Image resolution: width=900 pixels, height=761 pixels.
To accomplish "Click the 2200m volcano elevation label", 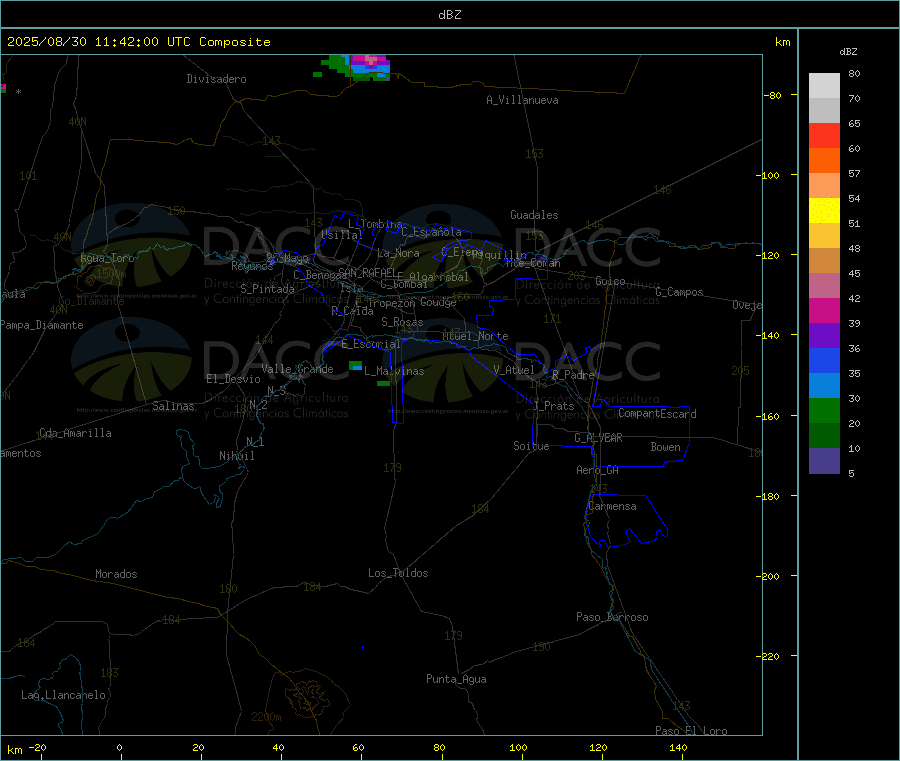I will point(266,717).
